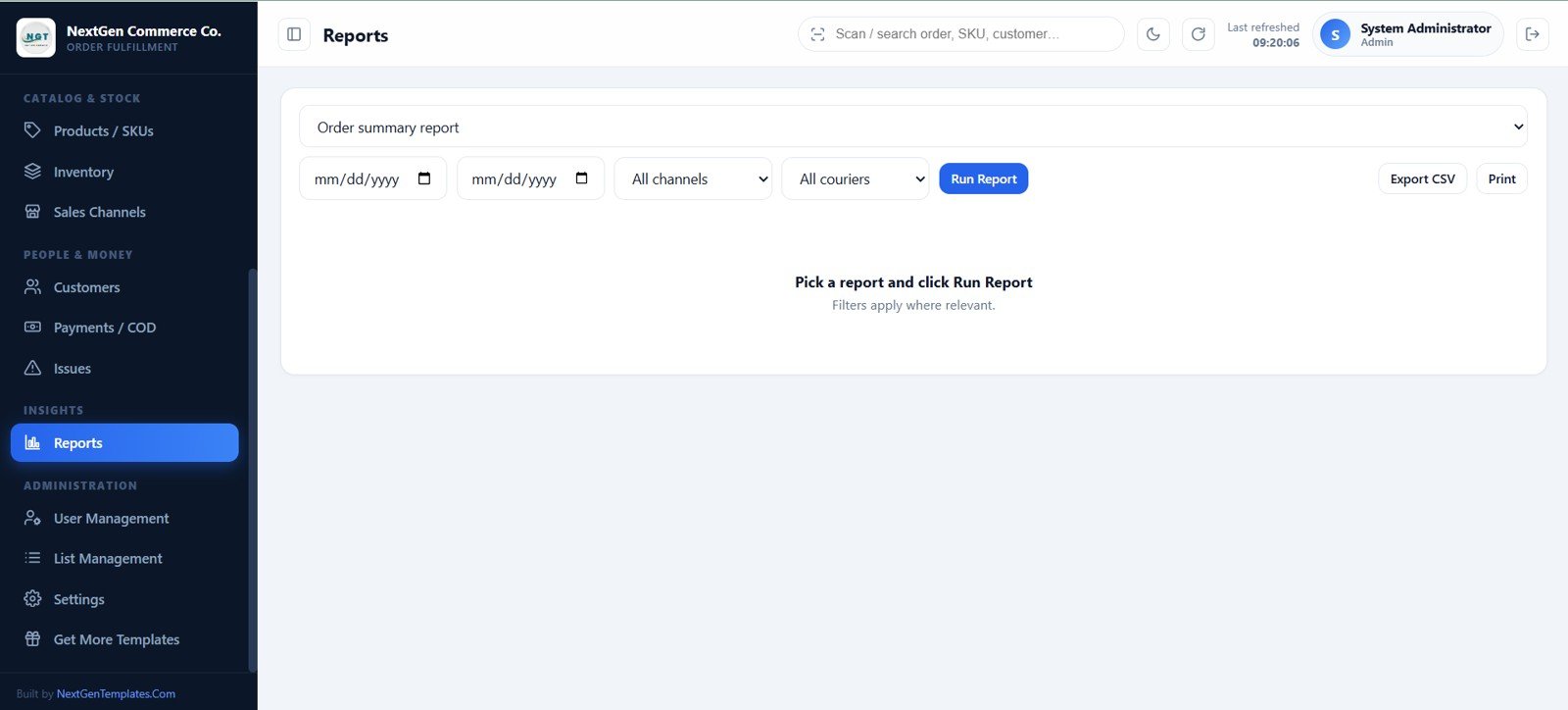Click the scan icon in search box
Screen dimensions: 1568x710
[817, 34]
